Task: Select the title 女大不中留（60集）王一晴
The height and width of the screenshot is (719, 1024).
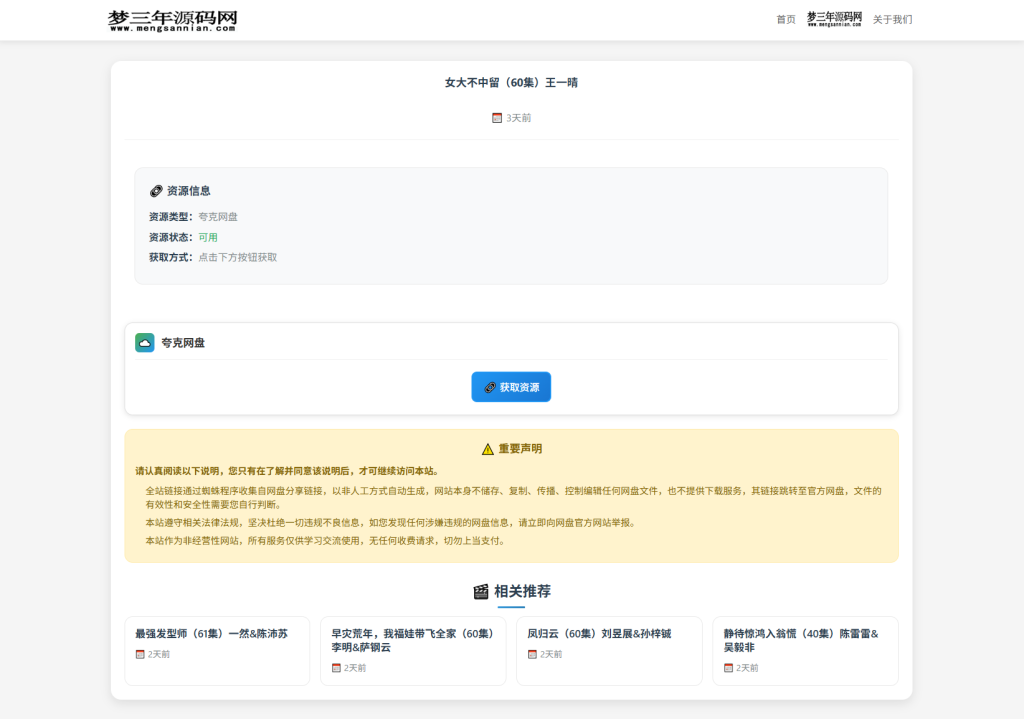Action: click(511, 83)
